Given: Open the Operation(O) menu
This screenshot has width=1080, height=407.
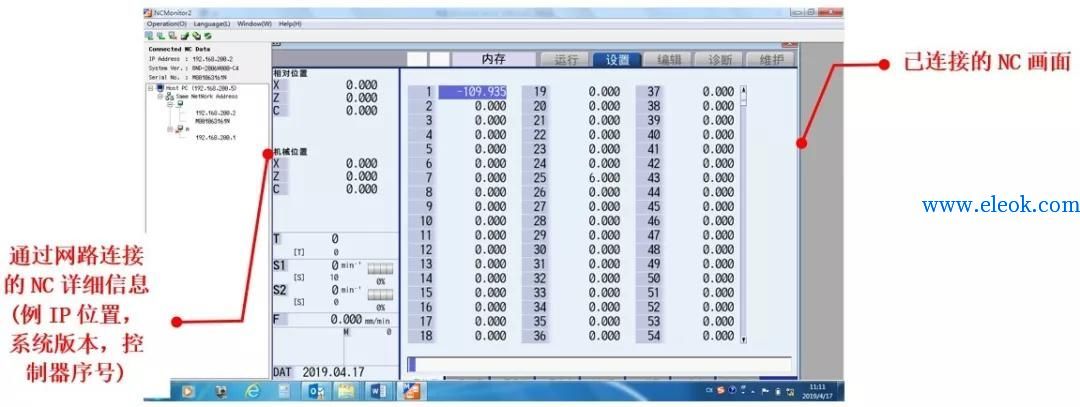Looking at the screenshot, I should point(166,24).
